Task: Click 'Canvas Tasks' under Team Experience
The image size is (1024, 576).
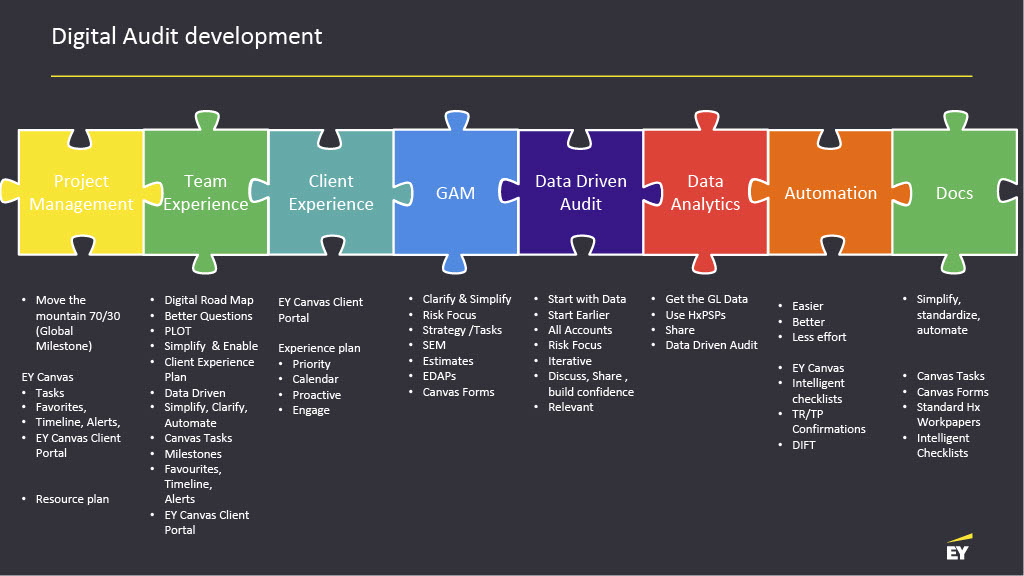Action: point(198,438)
